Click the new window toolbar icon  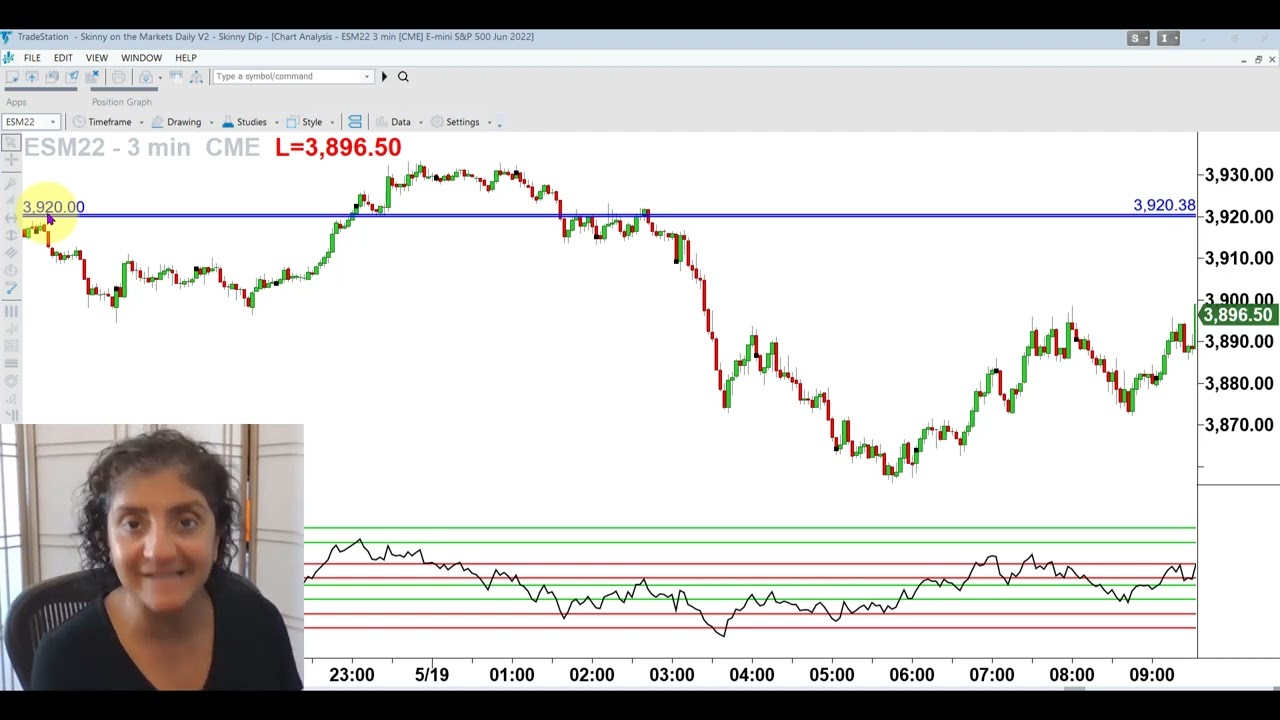coord(12,77)
